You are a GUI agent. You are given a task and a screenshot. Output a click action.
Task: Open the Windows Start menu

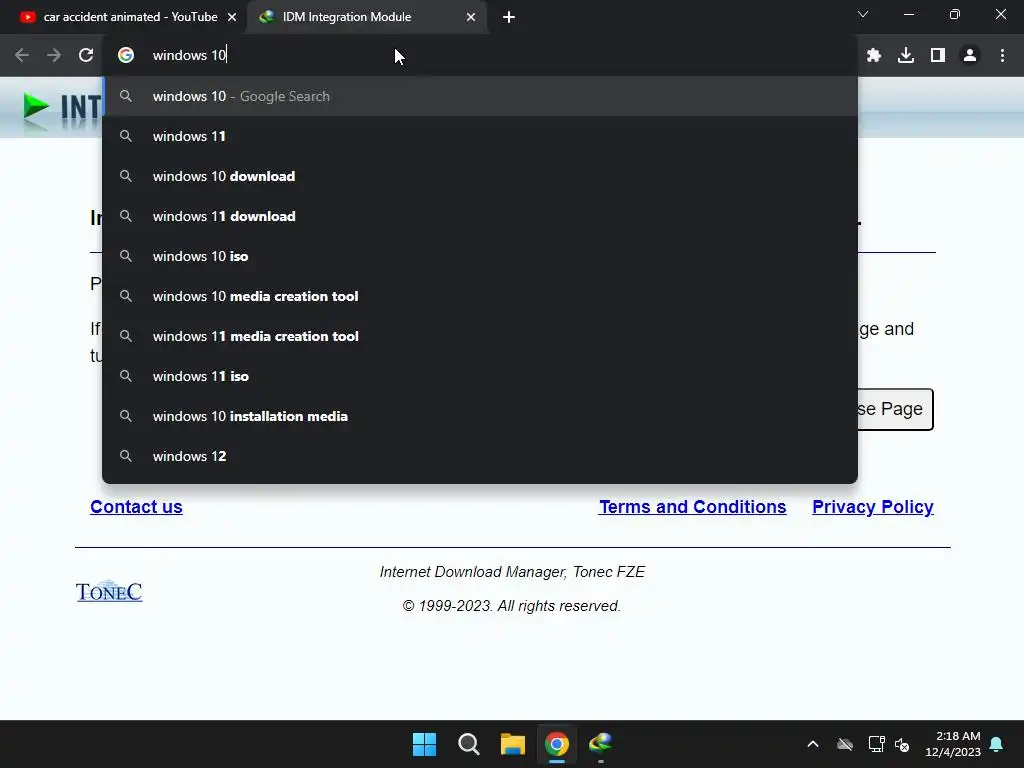pyautogui.click(x=424, y=744)
